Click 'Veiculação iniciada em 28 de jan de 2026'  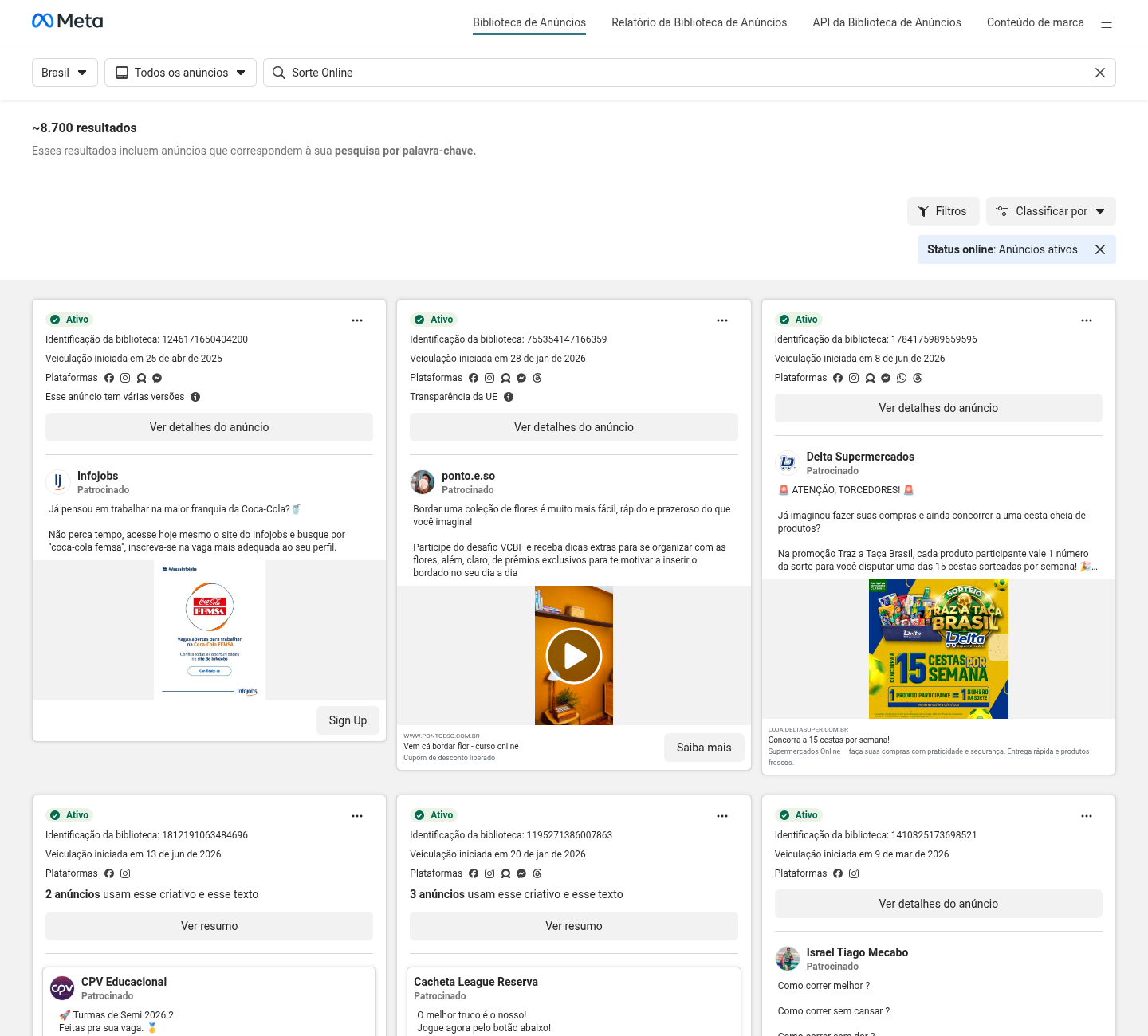click(x=497, y=359)
